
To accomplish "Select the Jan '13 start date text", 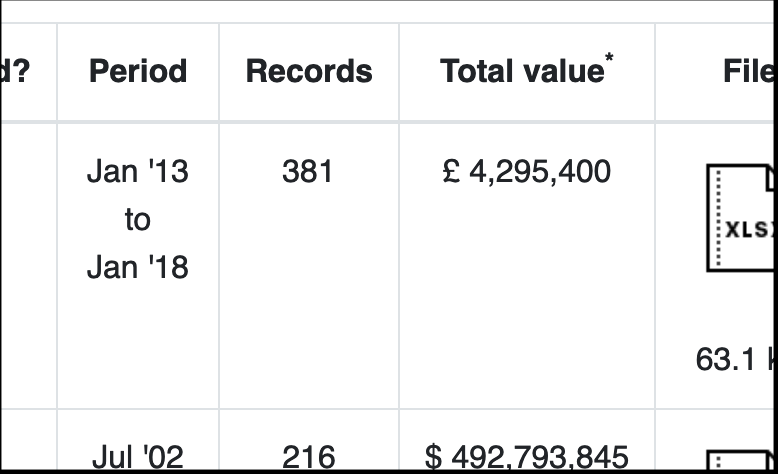I will tap(138, 172).
